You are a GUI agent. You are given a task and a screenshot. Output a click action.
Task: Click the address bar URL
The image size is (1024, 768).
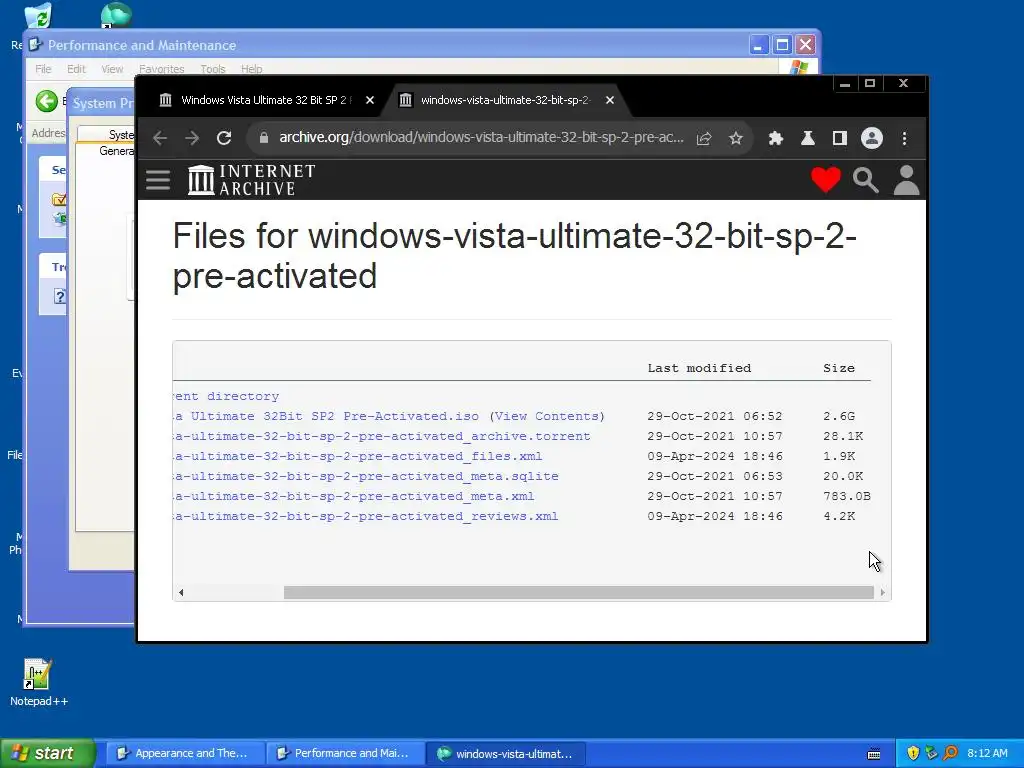tap(481, 138)
